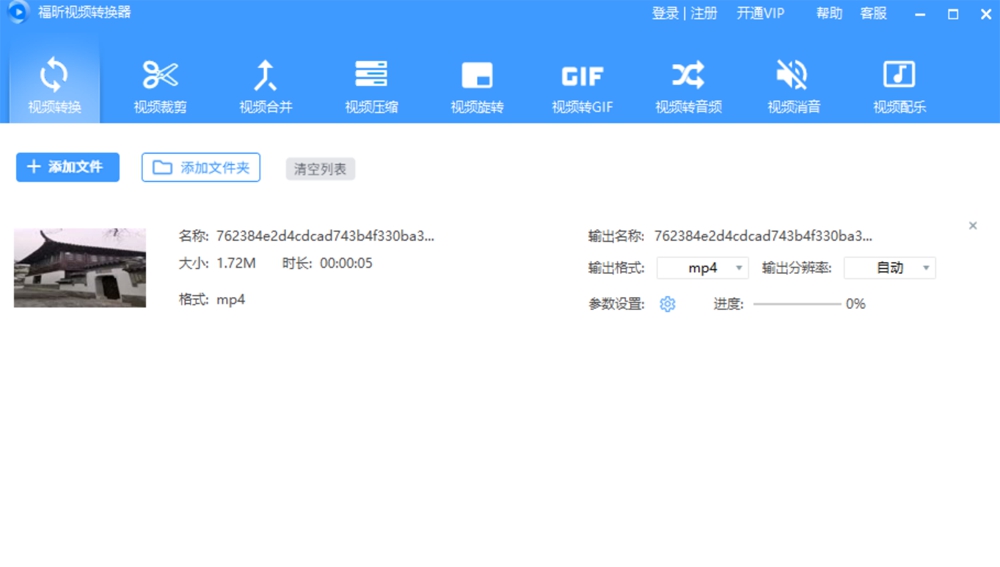
Task: Click 添加文件夹 add folder button
Action: point(201,167)
